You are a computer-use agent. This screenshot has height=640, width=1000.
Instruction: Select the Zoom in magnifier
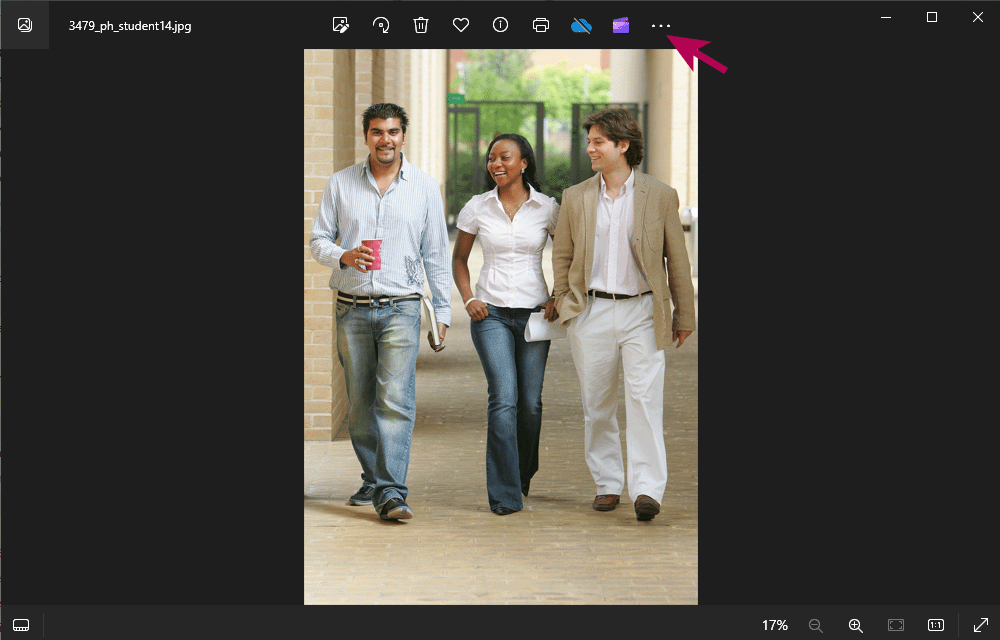click(x=856, y=625)
